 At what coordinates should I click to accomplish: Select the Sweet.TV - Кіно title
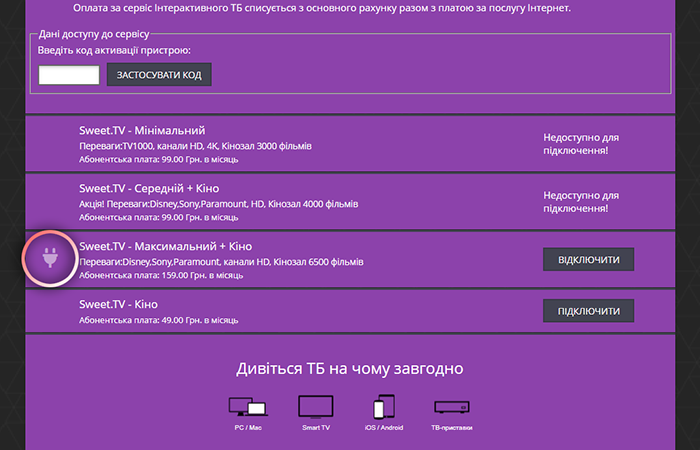(x=118, y=304)
